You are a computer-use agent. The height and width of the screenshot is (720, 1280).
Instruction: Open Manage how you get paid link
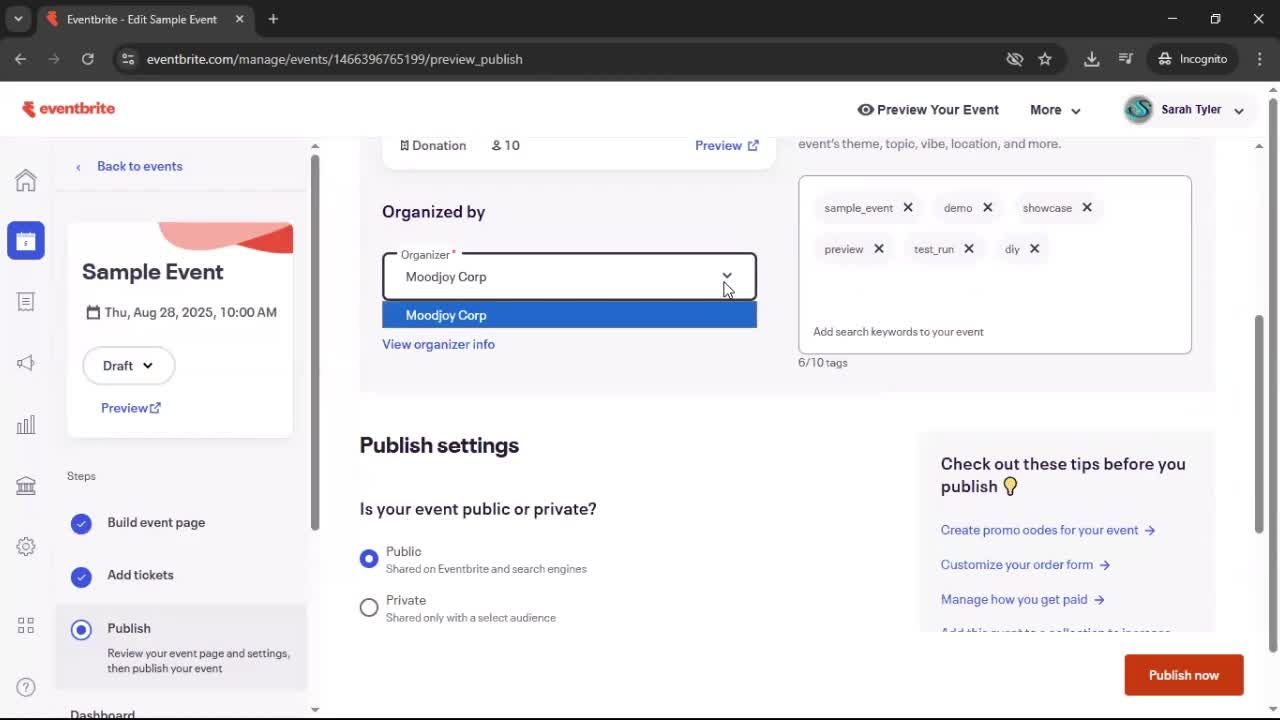(x=1022, y=600)
